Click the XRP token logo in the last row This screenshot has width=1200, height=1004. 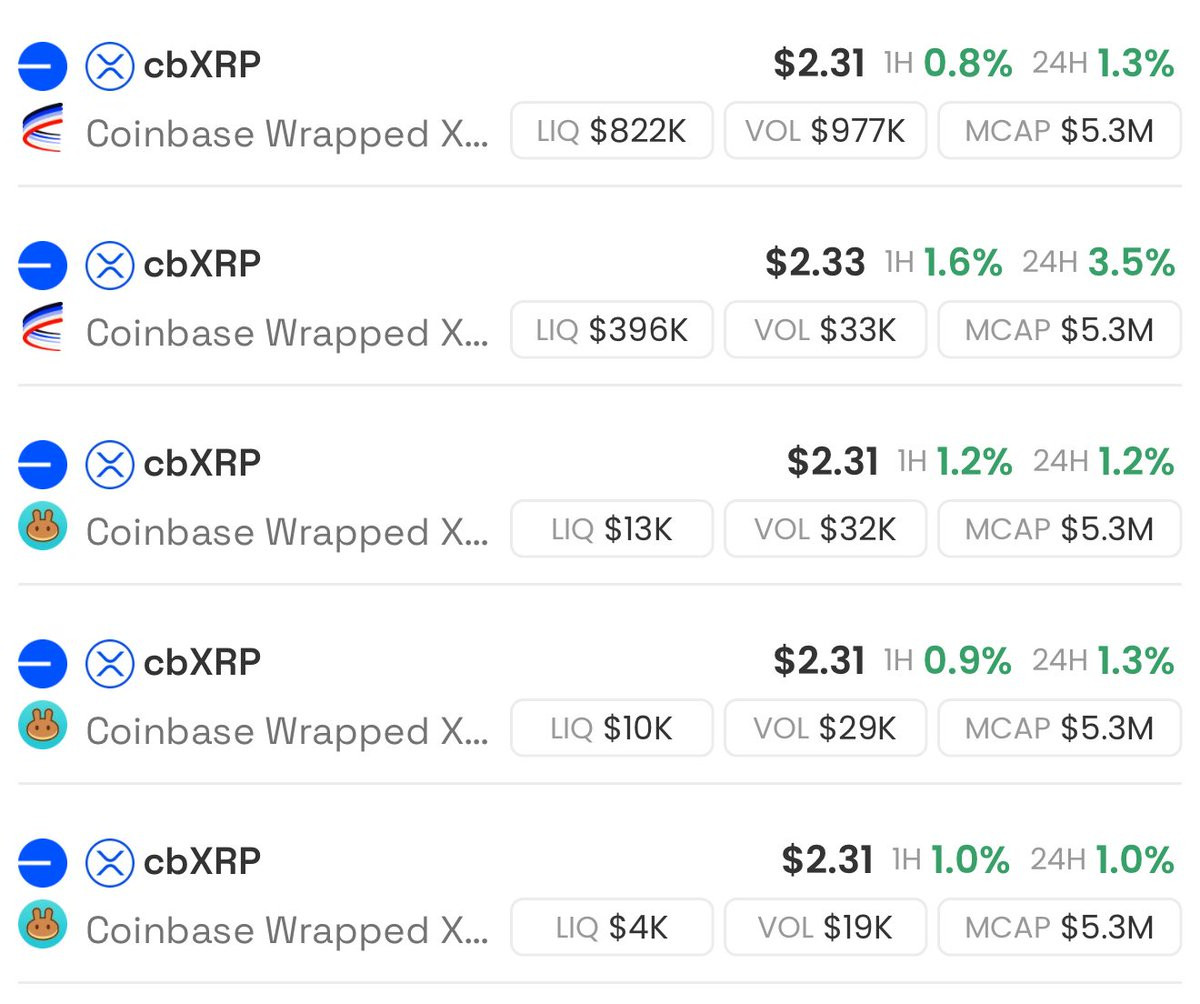click(109, 864)
